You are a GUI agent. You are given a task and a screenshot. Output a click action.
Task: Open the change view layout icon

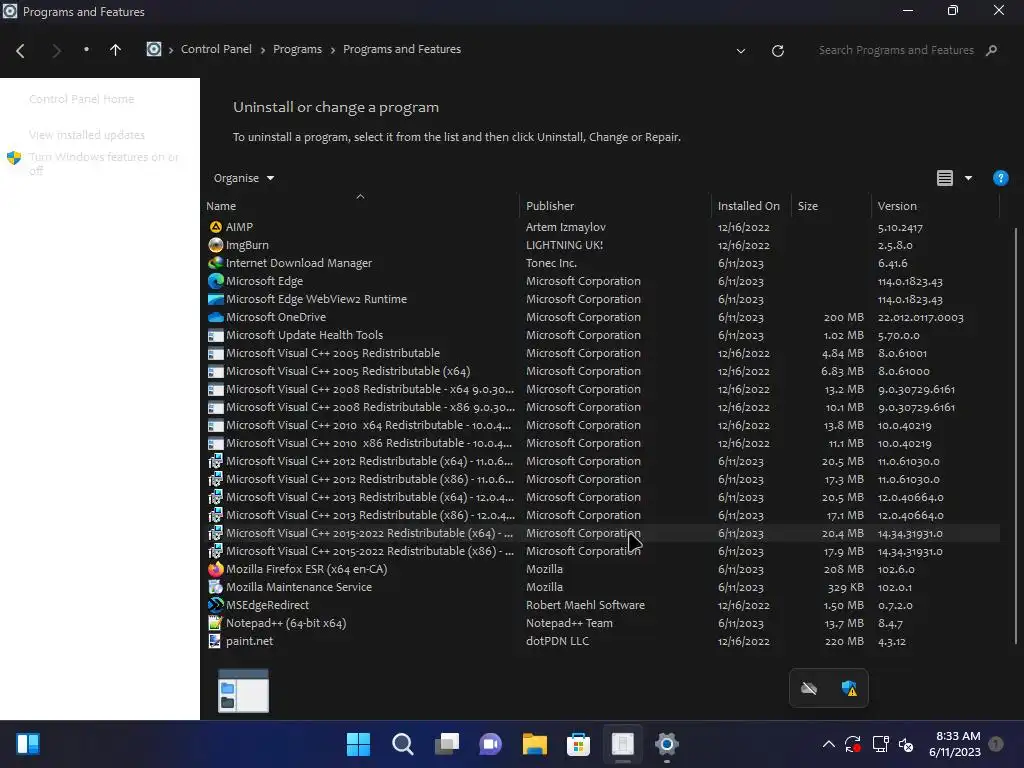945,178
